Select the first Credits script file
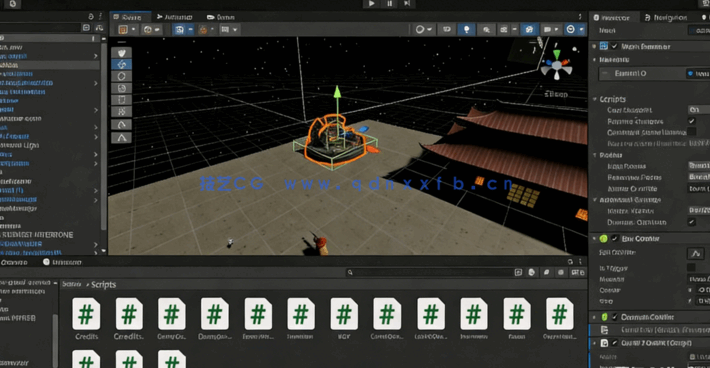This screenshot has height=368, width=710. point(86,318)
